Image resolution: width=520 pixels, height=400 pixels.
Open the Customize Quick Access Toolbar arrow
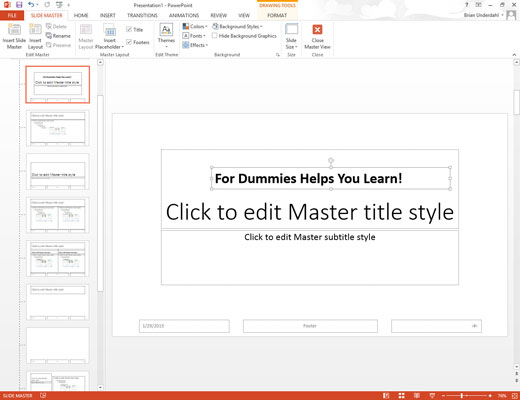coord(69,5)
